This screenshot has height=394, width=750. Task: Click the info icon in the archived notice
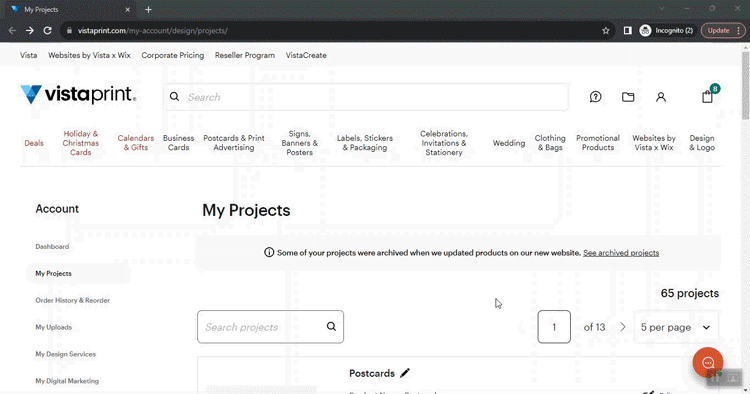click(x=269, y=252)
